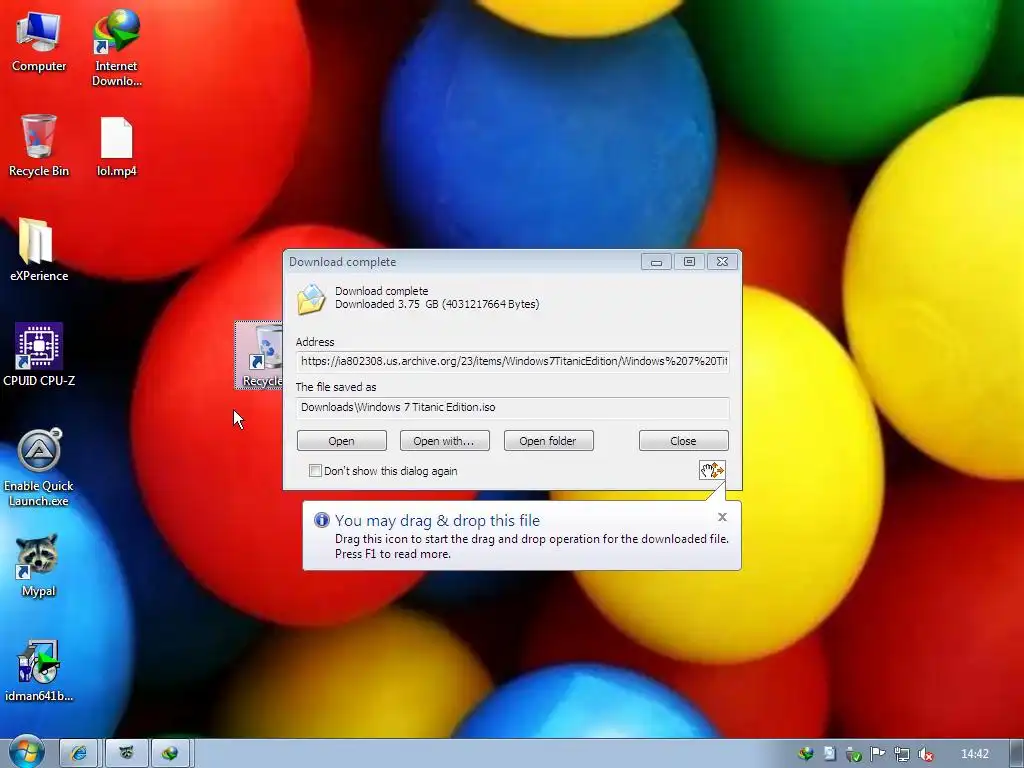Open the Windows Start menu
Image resolution: width=1024 pixels, height=768 pixels.
26,753
